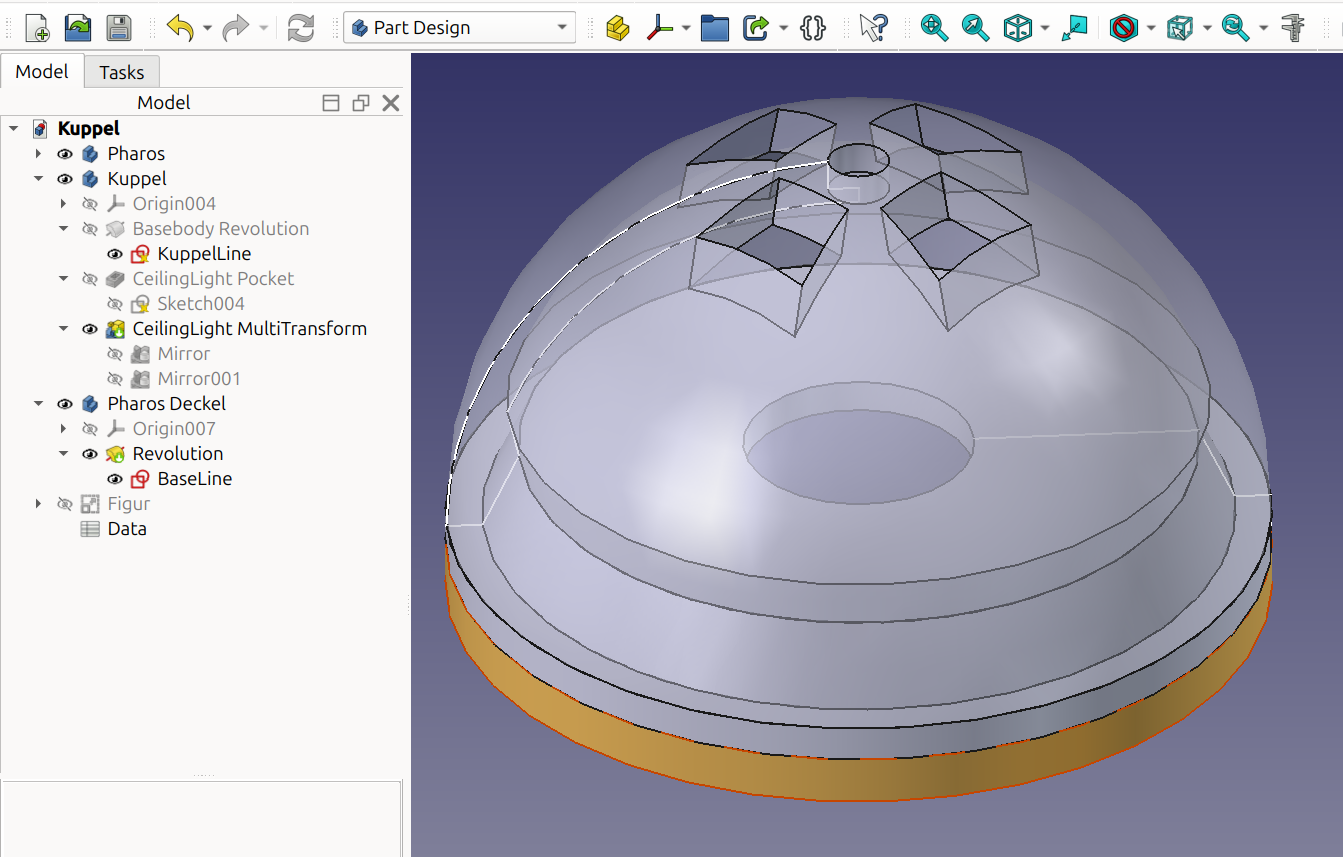
Task: Click the Draw Style icon
Action: point(1124,28)
